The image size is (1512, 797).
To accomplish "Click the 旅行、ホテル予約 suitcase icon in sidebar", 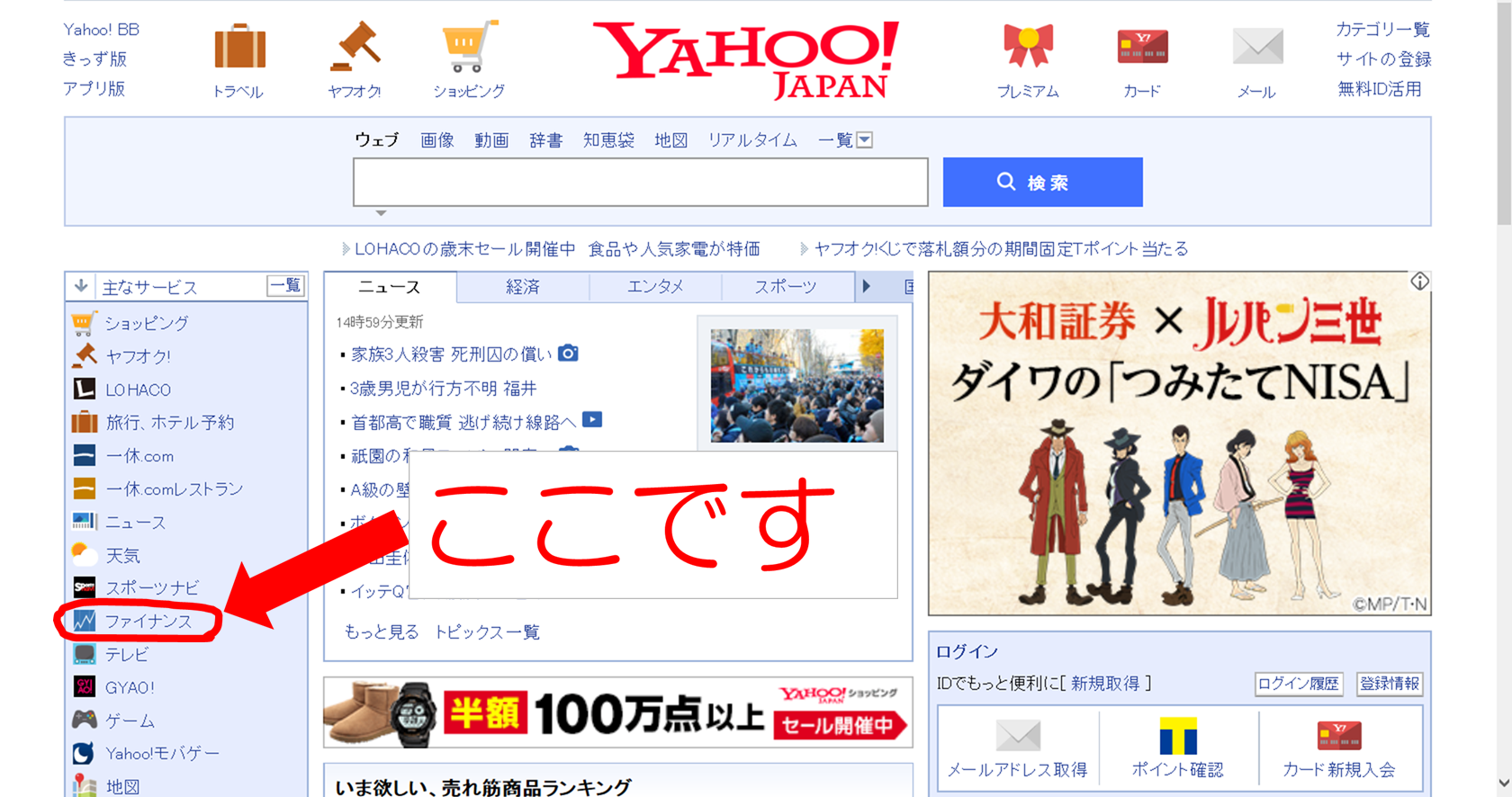I will click(x=84, y=422).
